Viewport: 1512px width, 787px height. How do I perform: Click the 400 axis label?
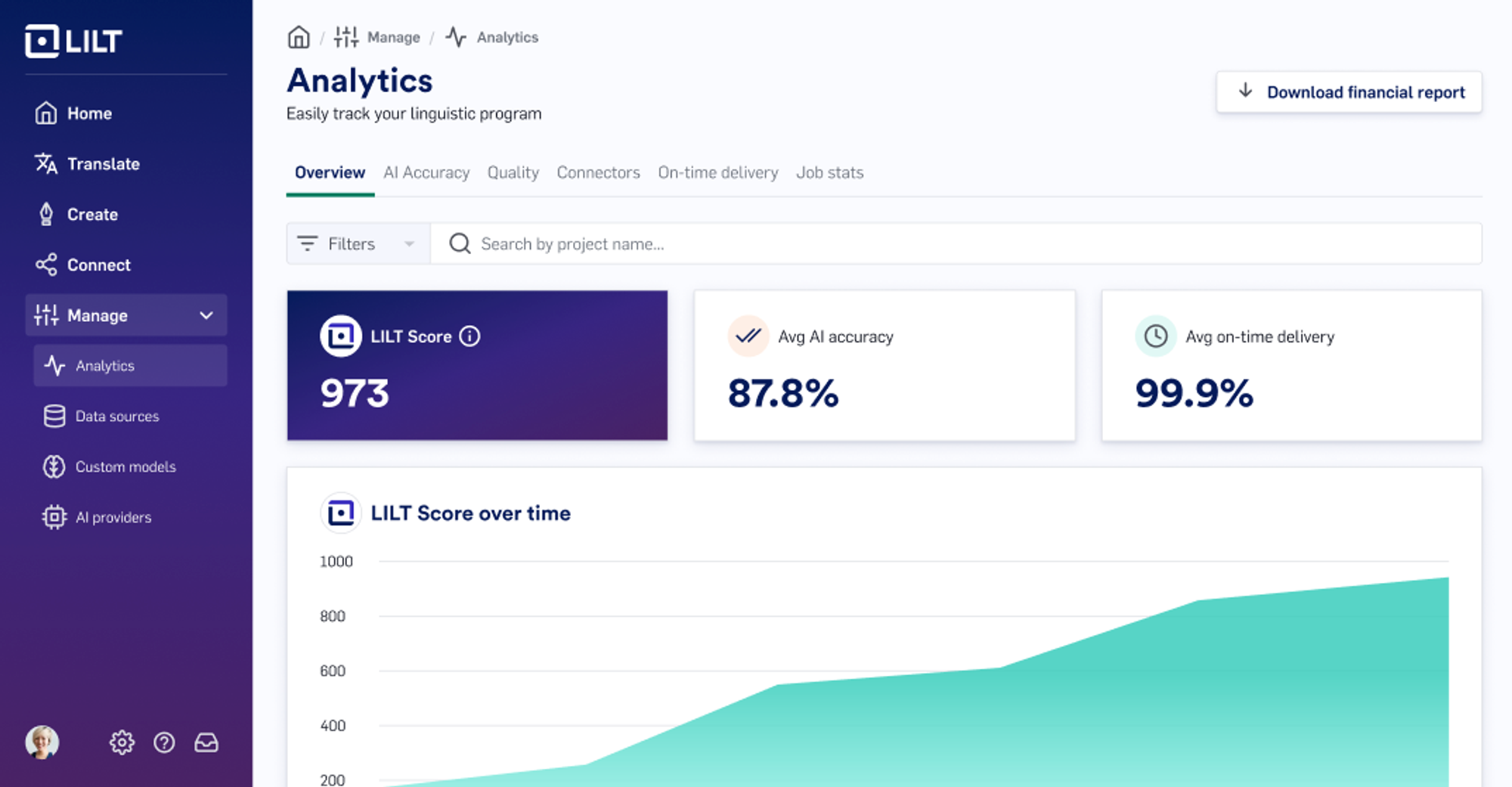tap(333, 726)
